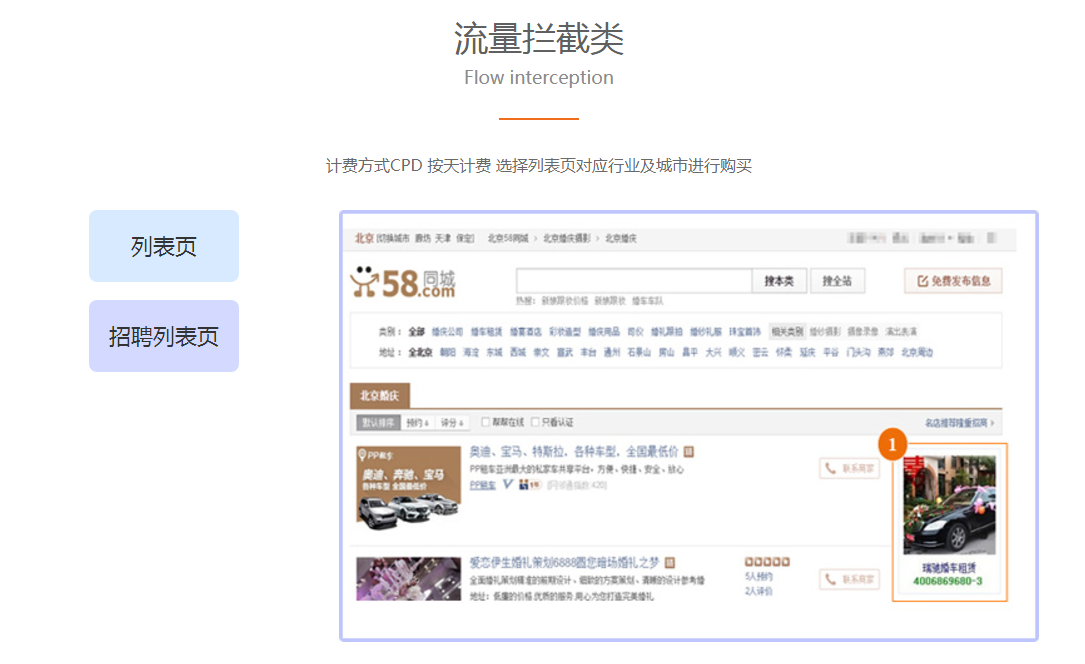
Task: Click the green phone number 4006869680-3
Action: pos(947,581)
